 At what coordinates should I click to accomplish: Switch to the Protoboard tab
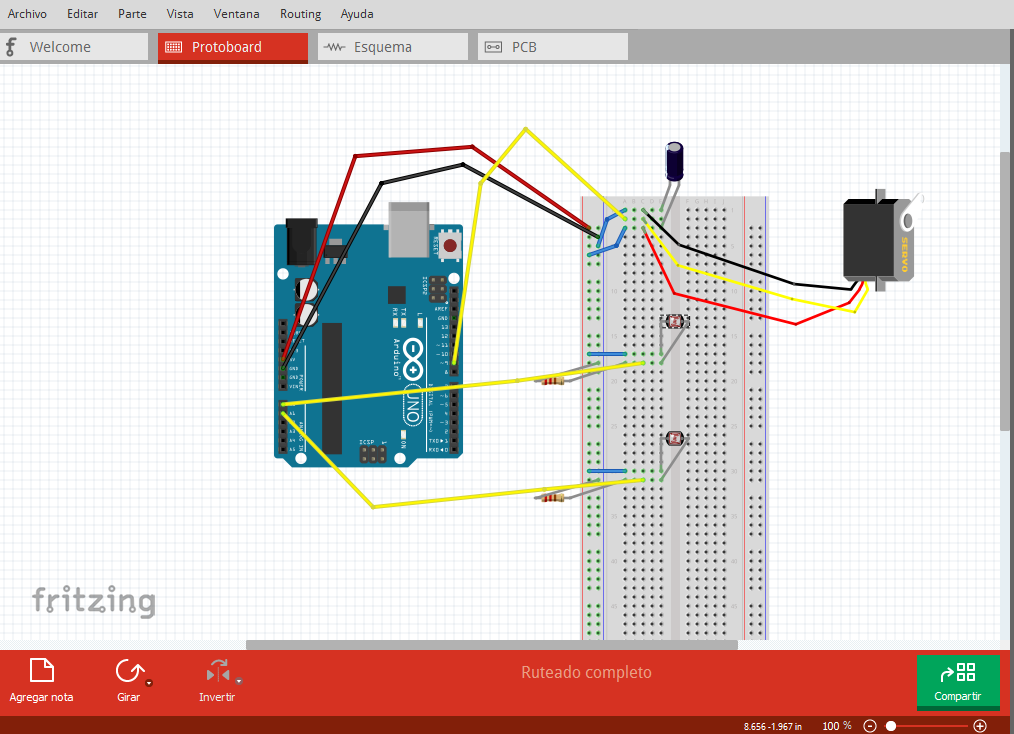233,47
